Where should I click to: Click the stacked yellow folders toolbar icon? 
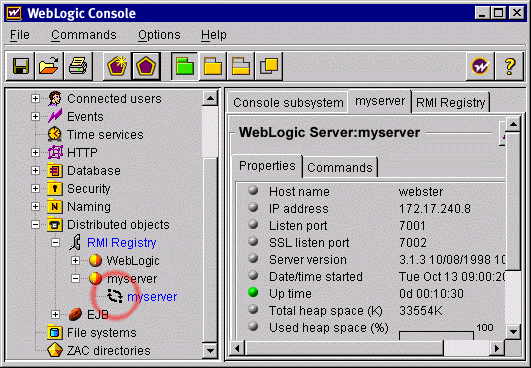click(x=241, y=66)
